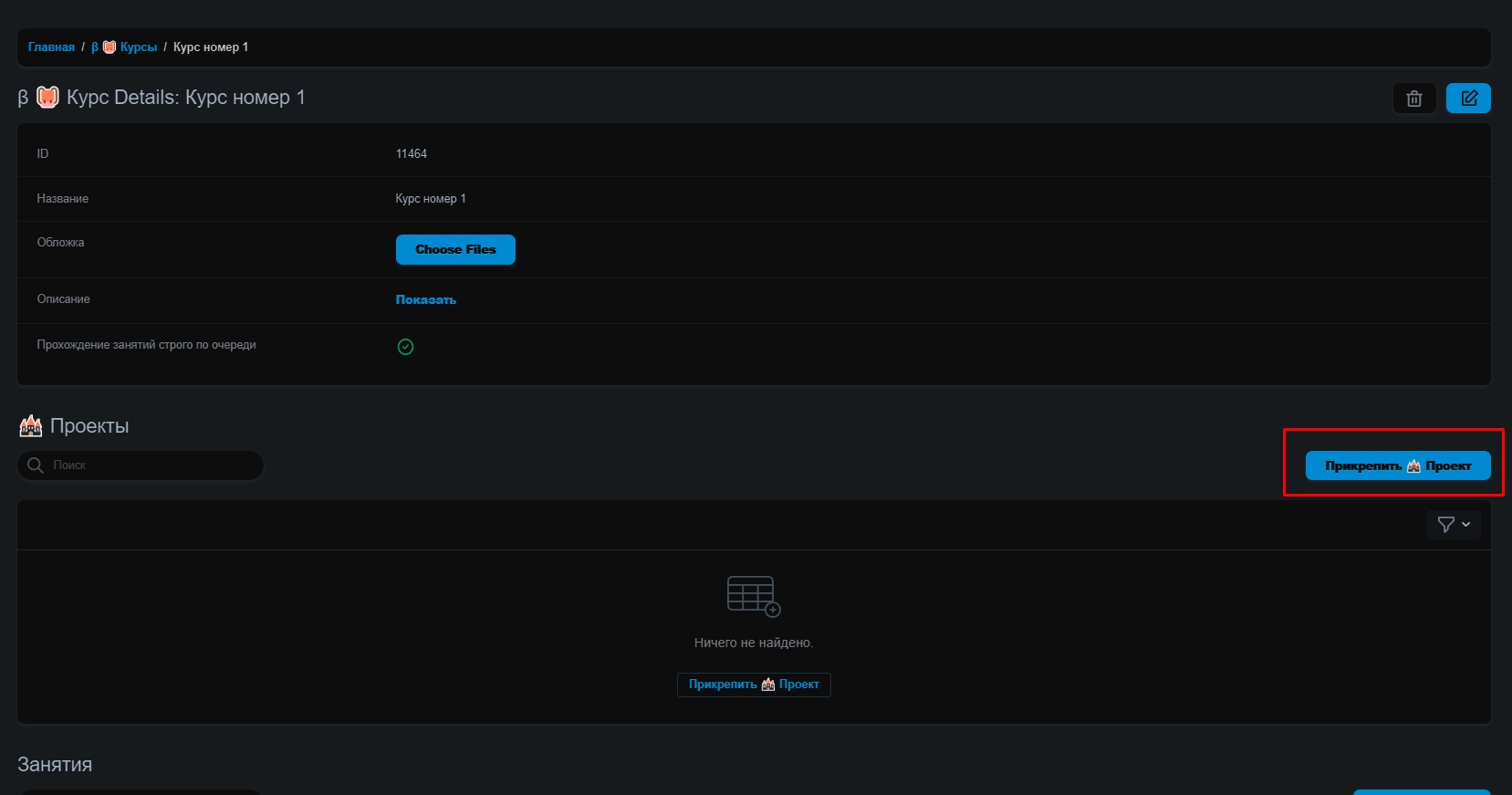Click the Показать link for Описание
The height and width of the screenshot is (795, 1512).
pos(425,300)
